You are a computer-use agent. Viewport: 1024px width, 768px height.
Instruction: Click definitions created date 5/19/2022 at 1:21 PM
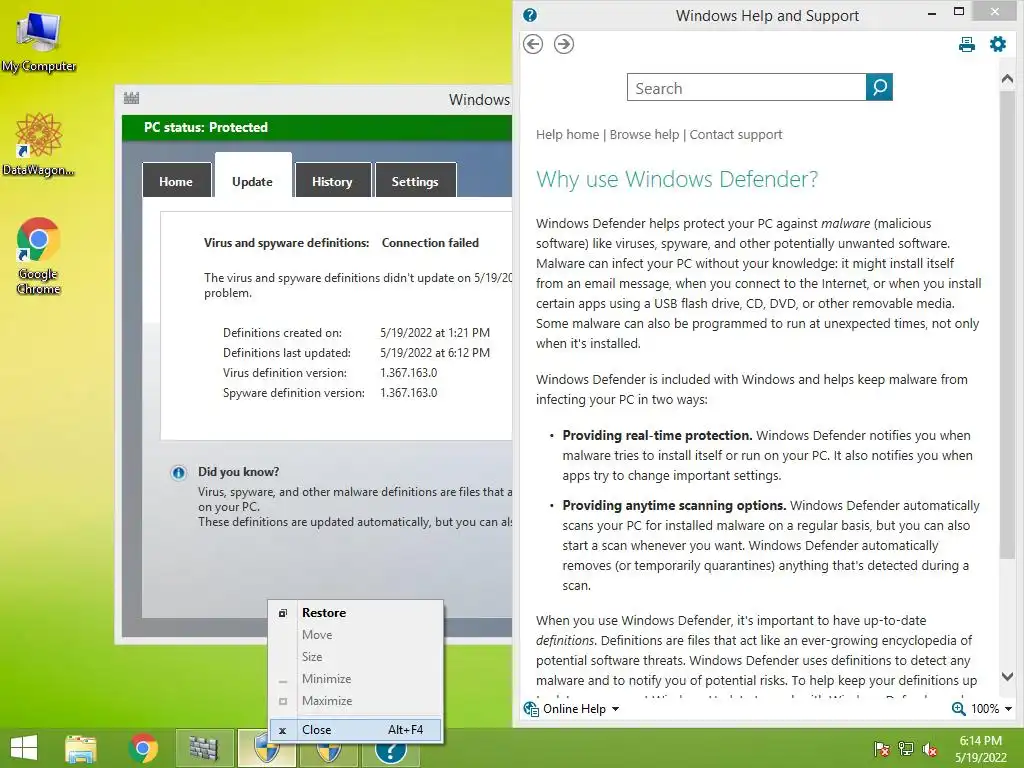tap(435, 333)
